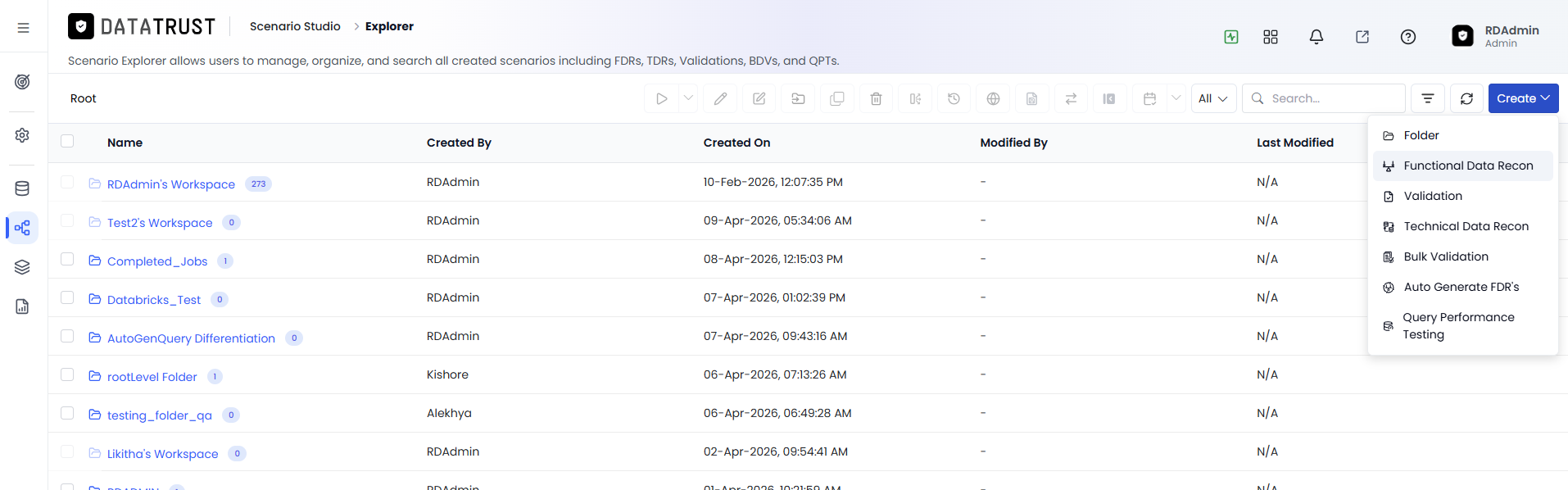Select Validation in the Create menu
The width and height of the screenshot is (1568, 490).
click(1463, 196)
